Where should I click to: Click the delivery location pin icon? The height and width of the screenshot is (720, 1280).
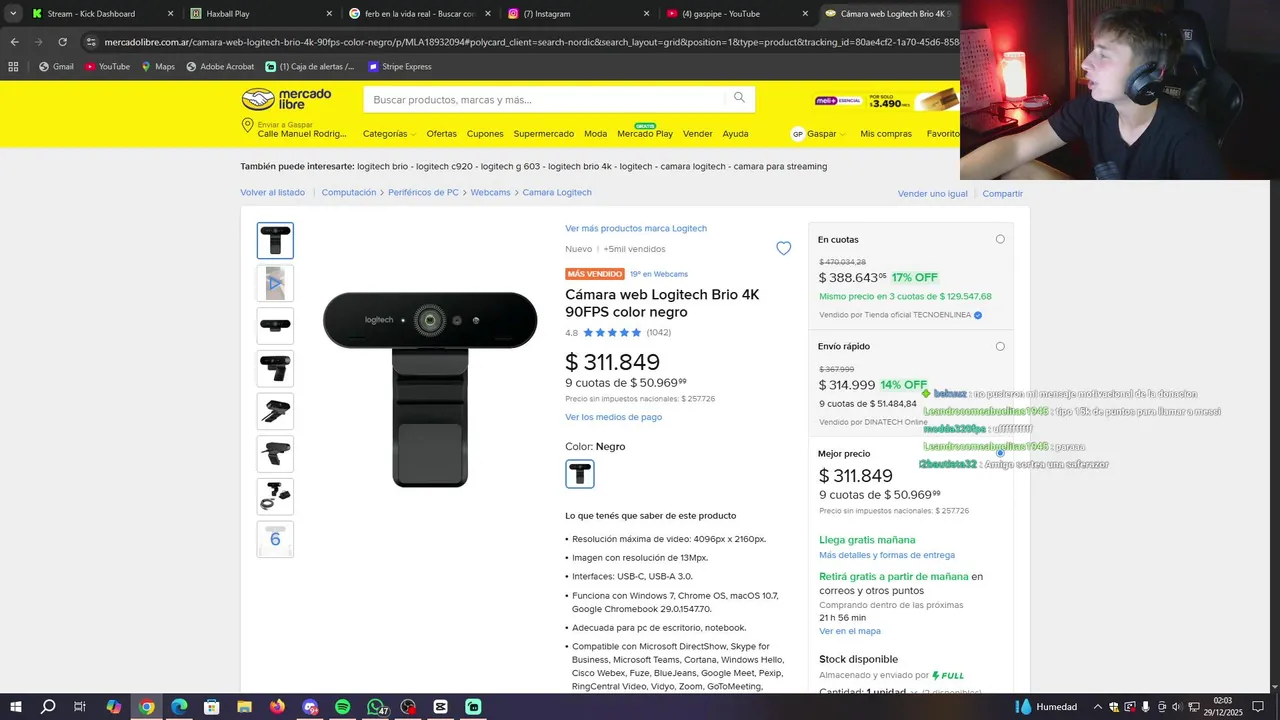pos(247,126)
